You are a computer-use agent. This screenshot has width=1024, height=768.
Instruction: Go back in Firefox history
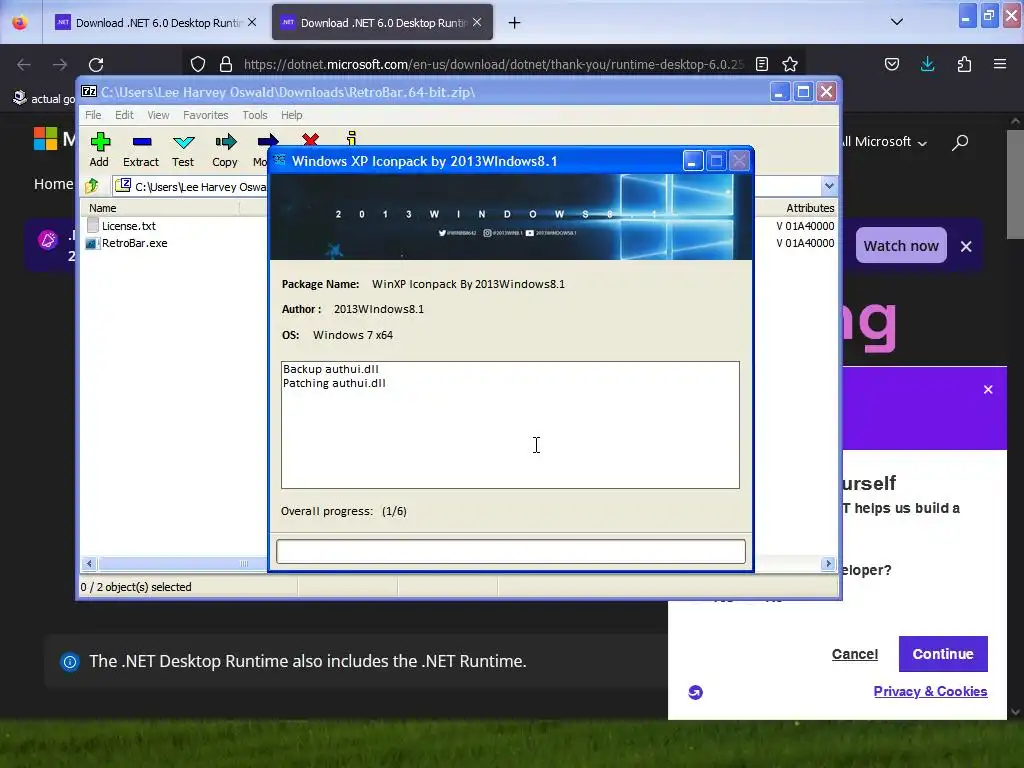pos(24,64)
